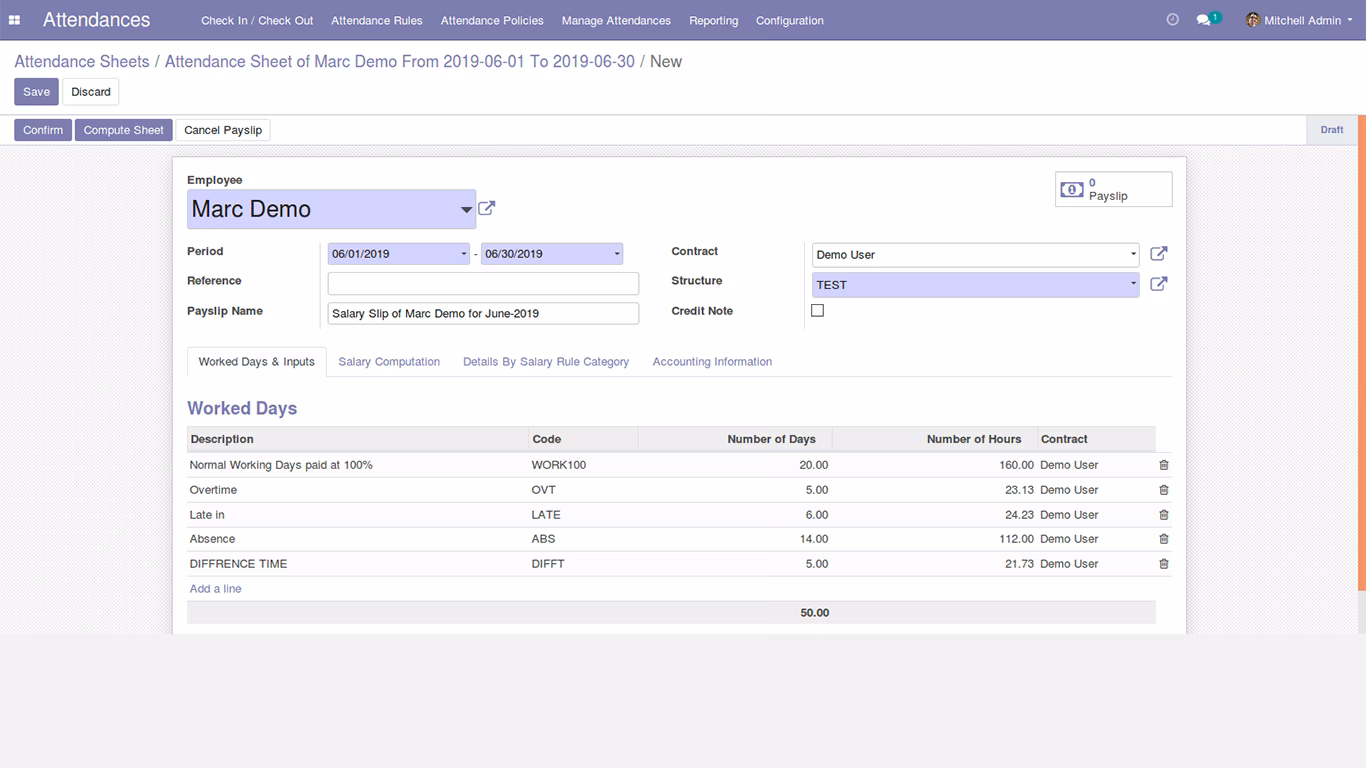Switch to the Salary Computation tab
1366x768 pixels.
click(x=389, y=362)
